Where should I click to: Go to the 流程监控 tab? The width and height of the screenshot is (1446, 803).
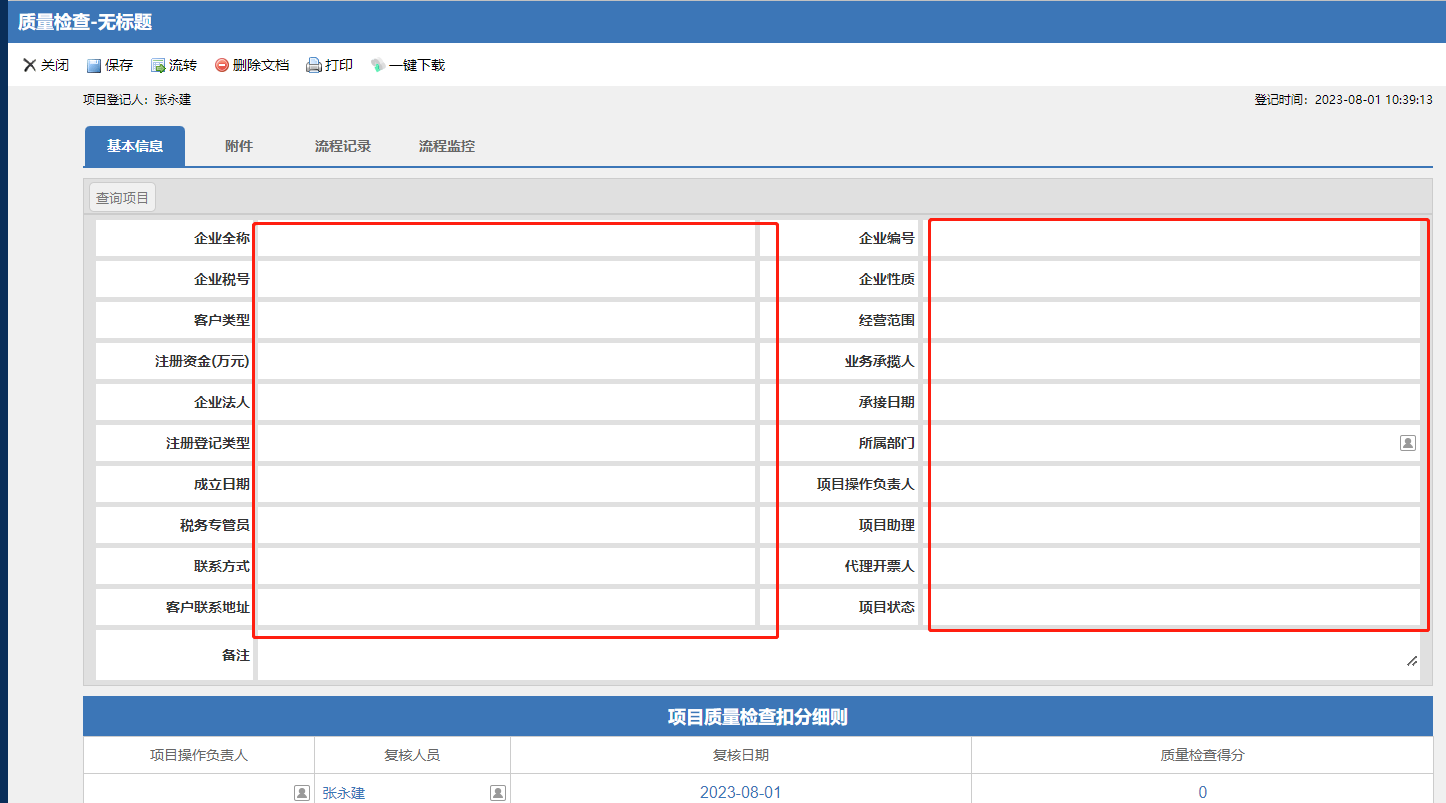coord(447,146)
